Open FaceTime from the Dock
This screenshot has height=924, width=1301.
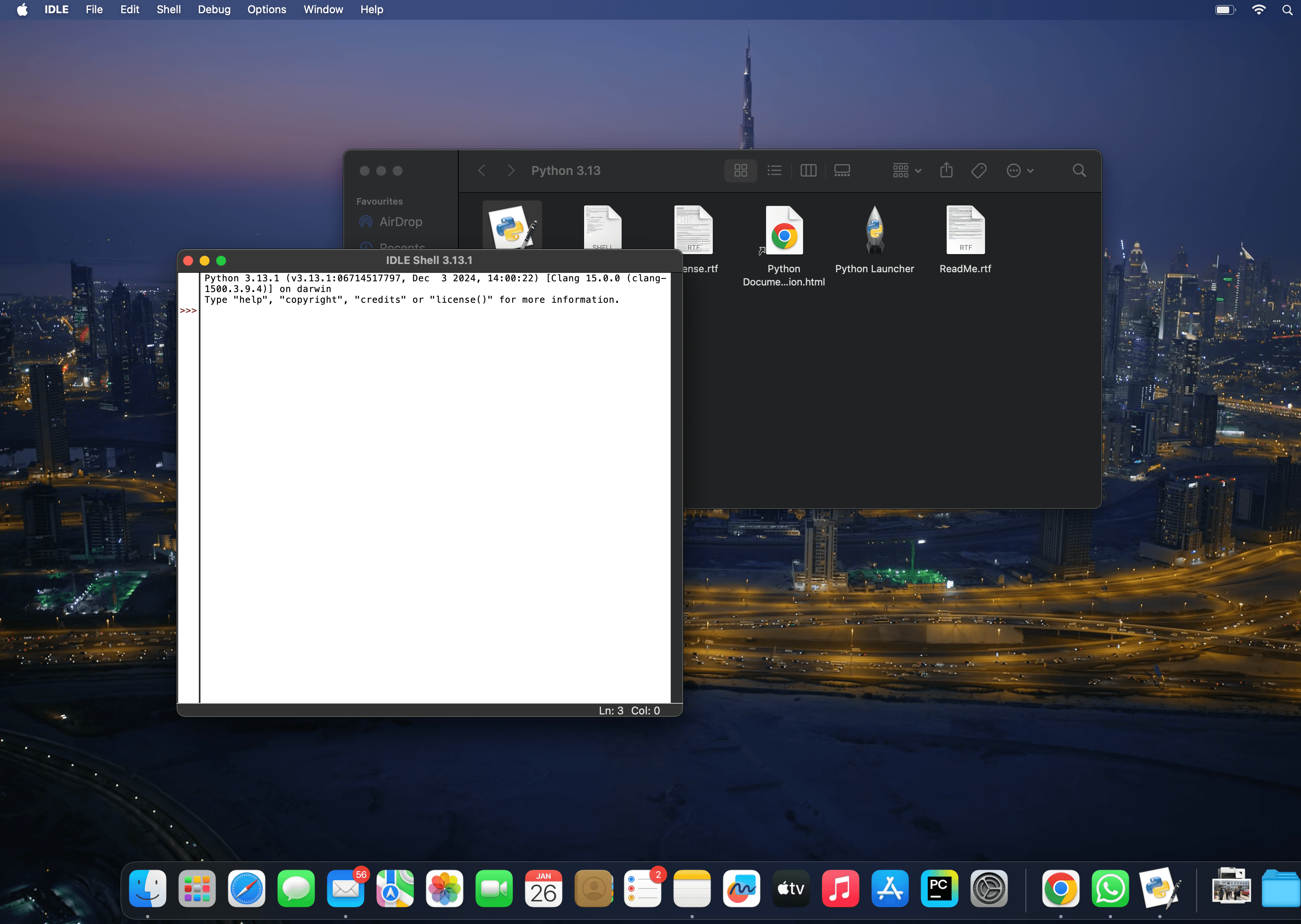[x=494, y=888]
